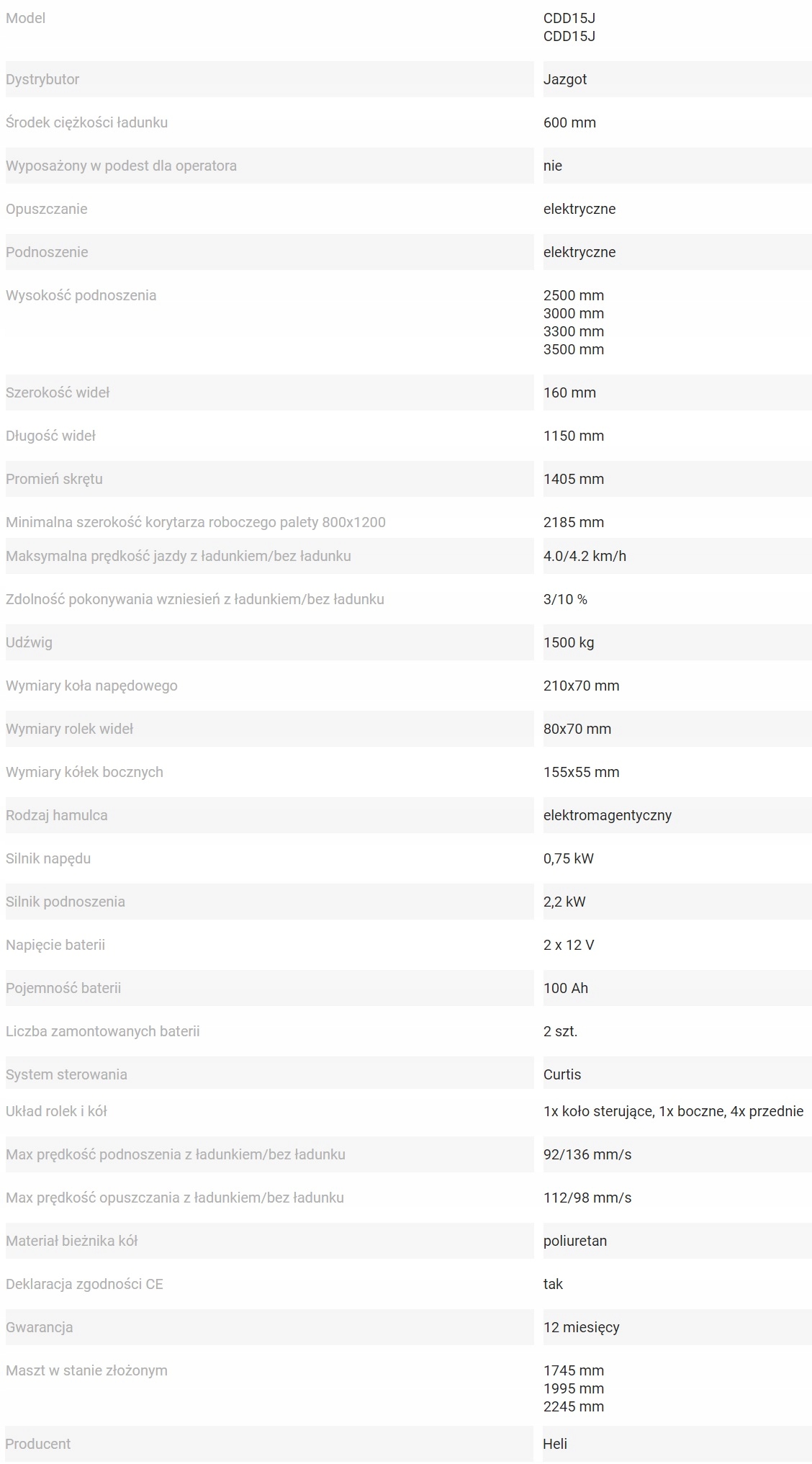This screenshot has width=812, height=1464.
Task: Click the Dystrybutor value Jazgot
Action: (565, 79)
